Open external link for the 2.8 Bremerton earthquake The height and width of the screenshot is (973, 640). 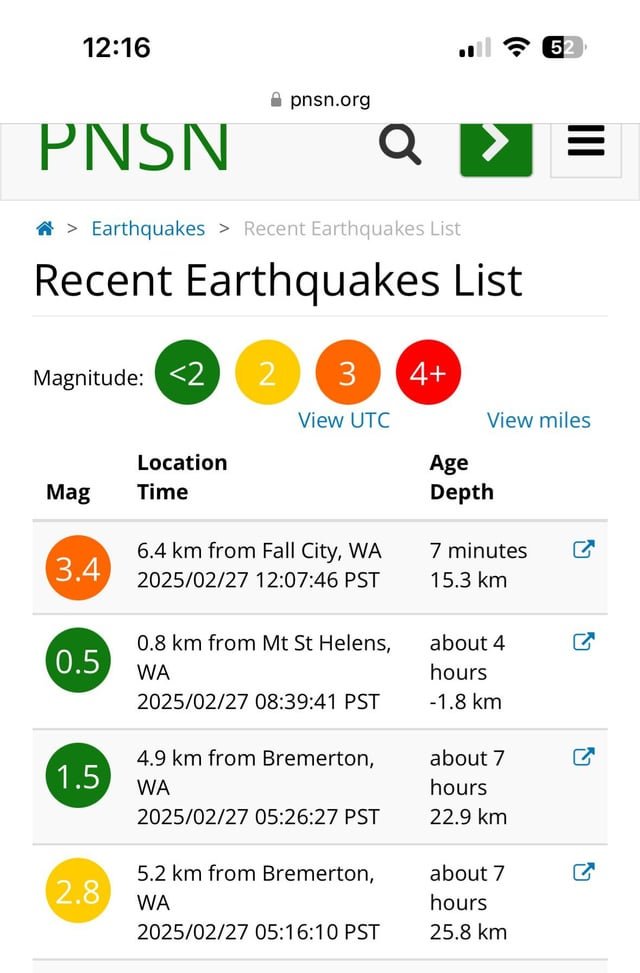583,872
